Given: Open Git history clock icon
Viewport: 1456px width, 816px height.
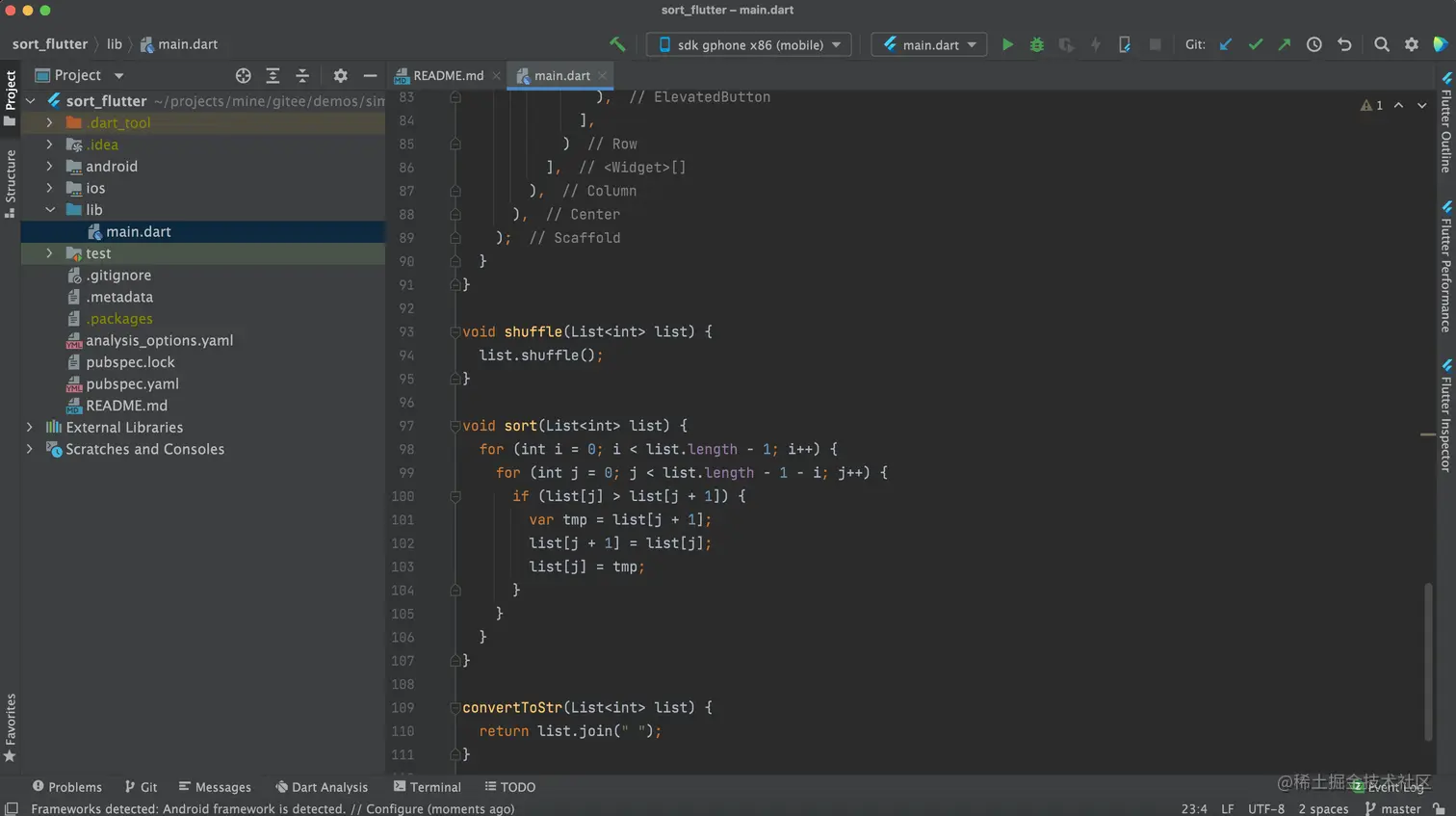Looking at the screenshot, I should click(1313, 44).
